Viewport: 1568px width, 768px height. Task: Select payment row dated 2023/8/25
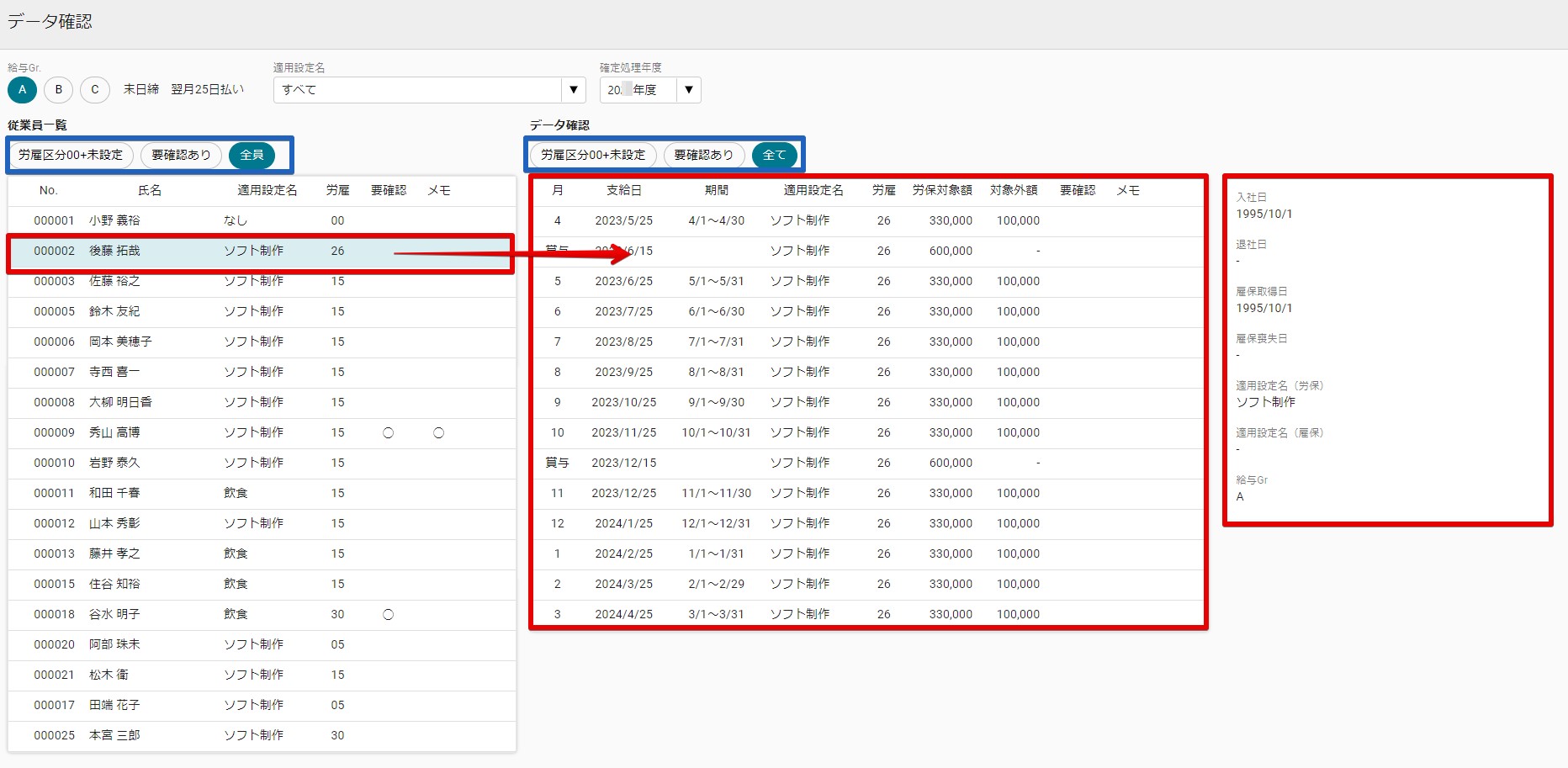[x=868, y=342]
